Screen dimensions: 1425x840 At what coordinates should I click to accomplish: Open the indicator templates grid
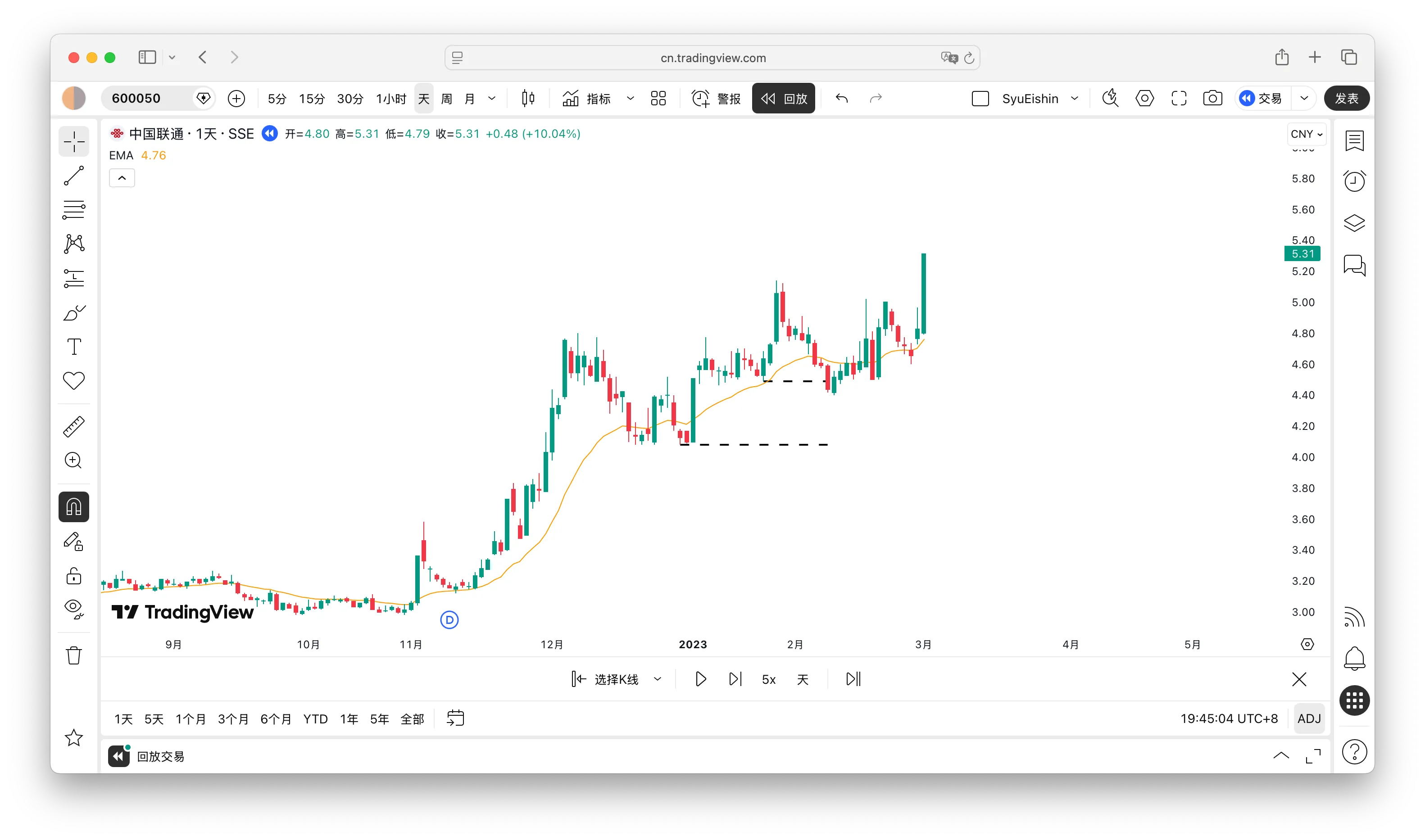(x=658, y=99)
